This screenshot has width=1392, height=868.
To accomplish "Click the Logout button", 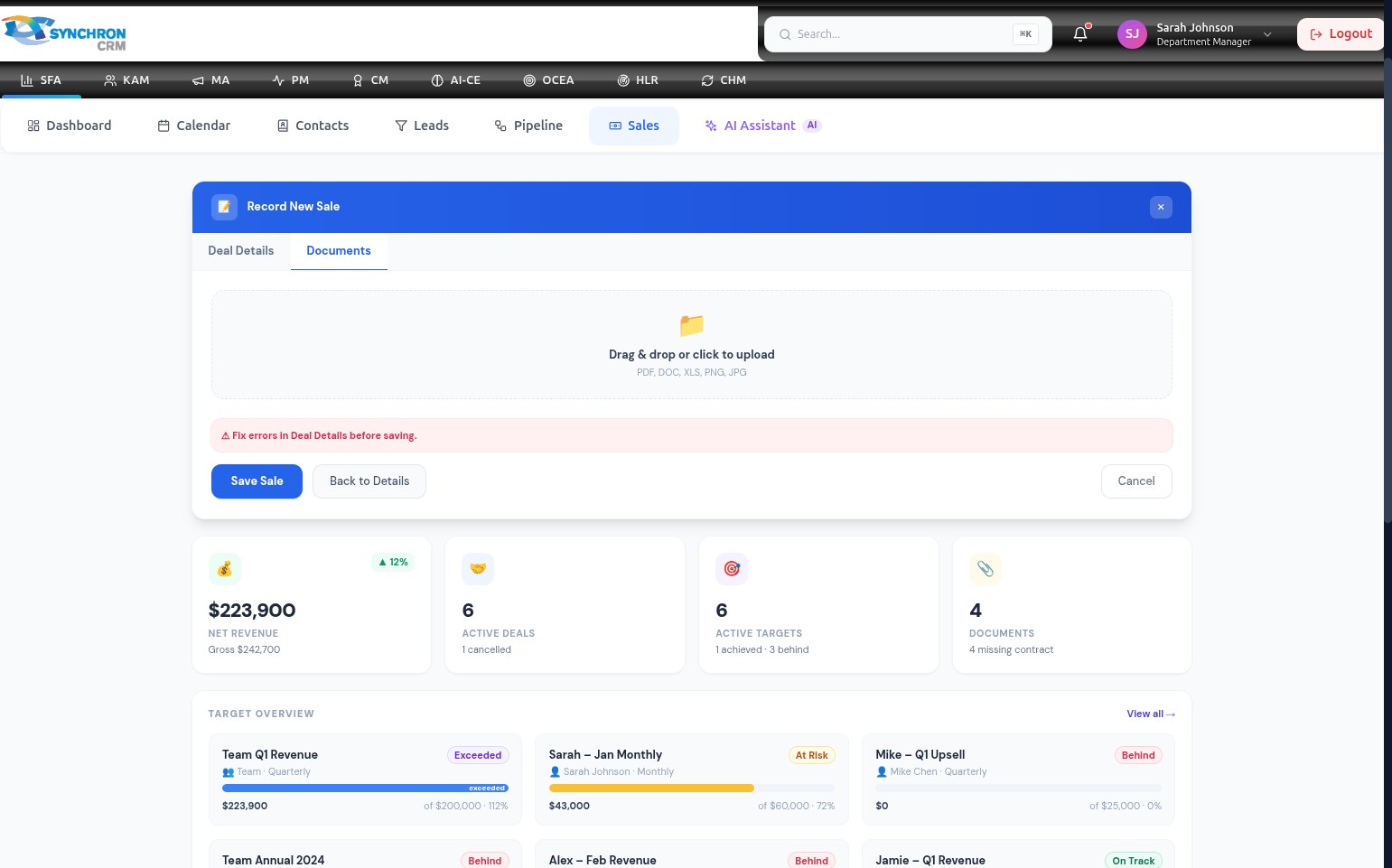I will (x=1341, y=34).
